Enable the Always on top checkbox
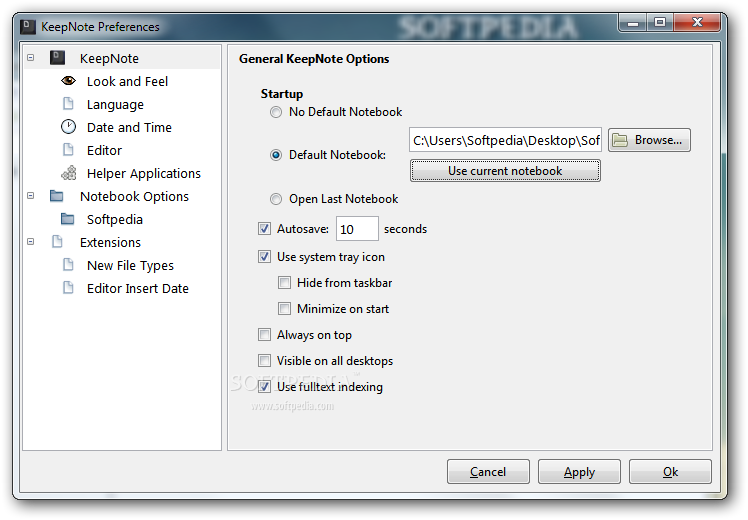 point(264,335)
